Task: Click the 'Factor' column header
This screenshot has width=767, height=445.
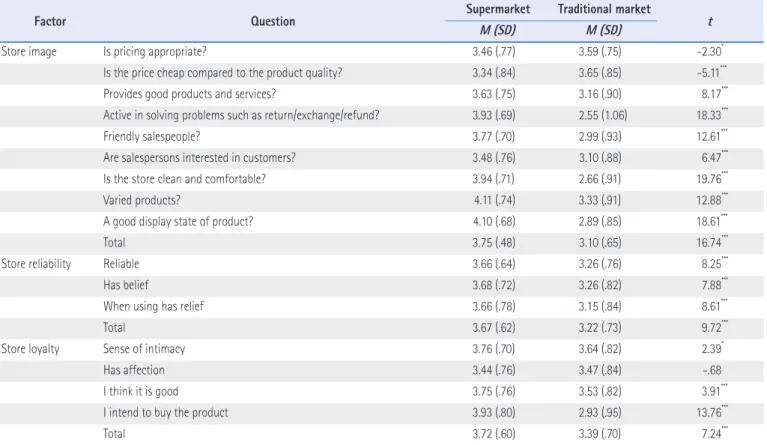Action: tap(50, 21)
